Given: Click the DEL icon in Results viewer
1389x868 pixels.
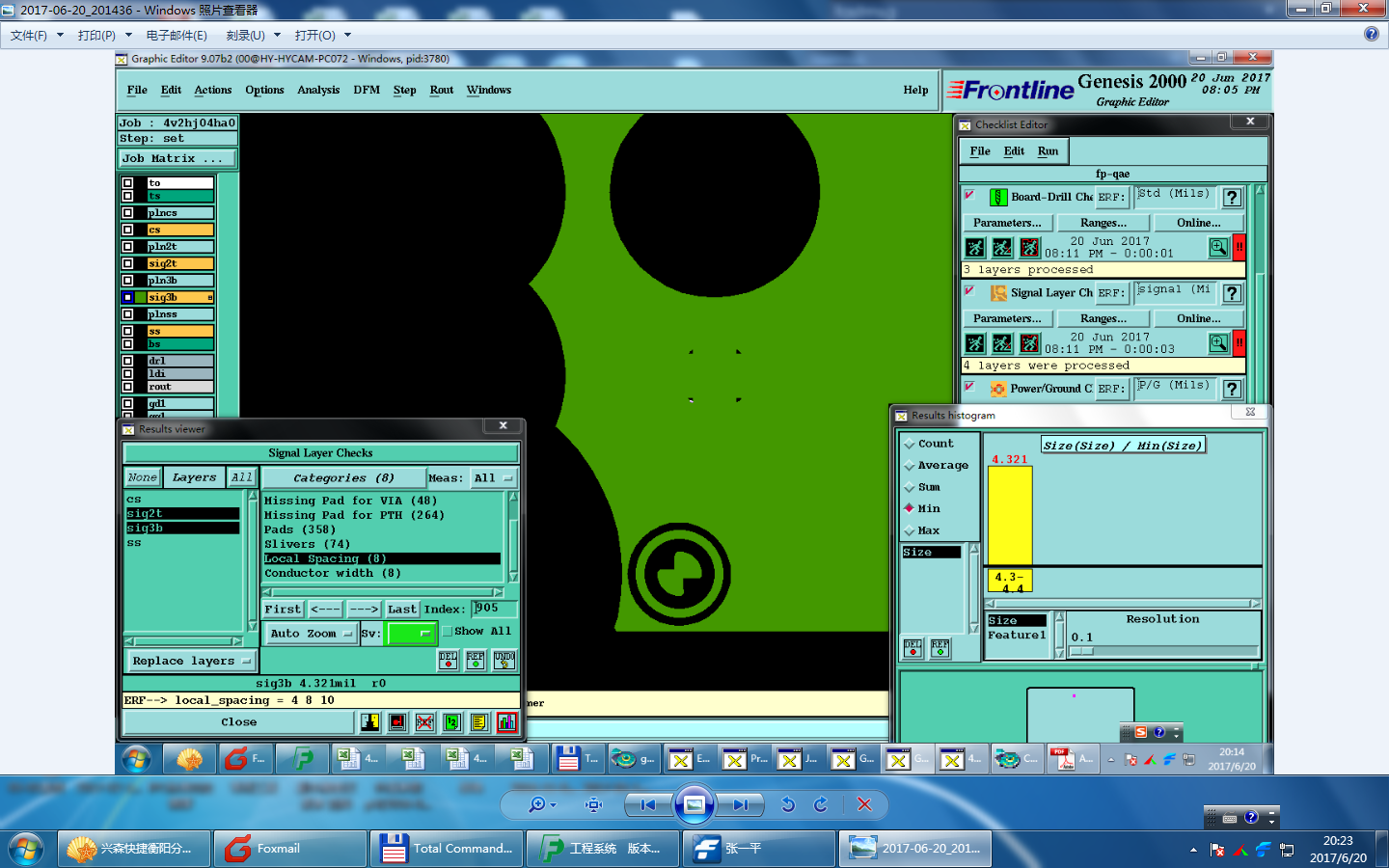Looking at the screenshot, I should click(x=449, y=660).
